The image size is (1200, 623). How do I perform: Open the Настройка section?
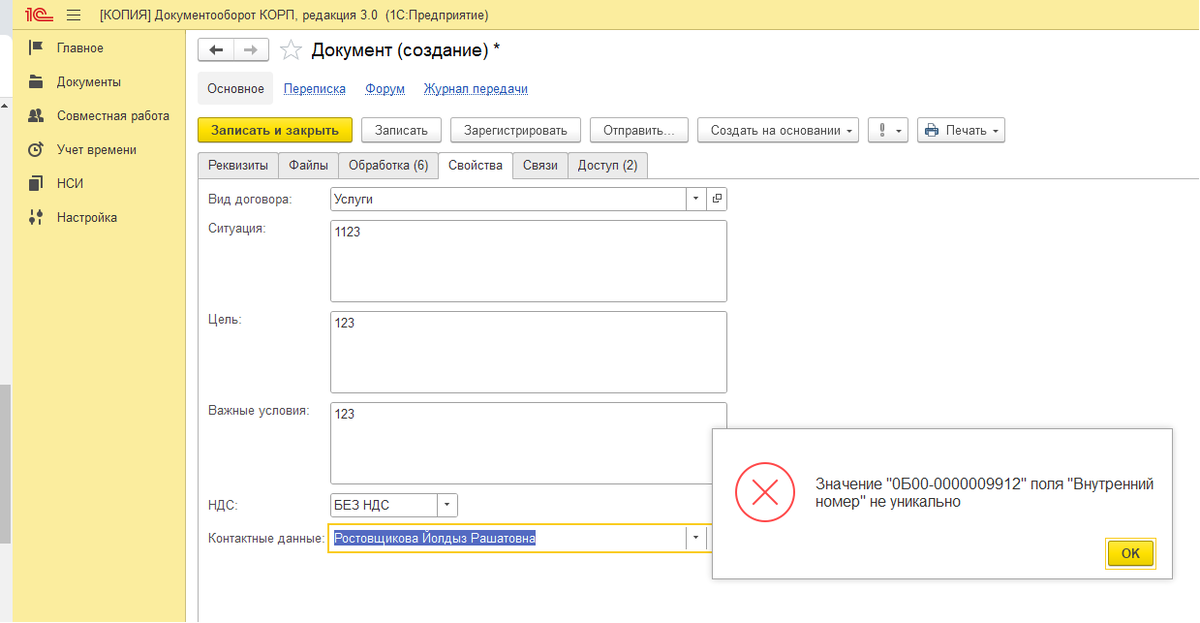[86, 217]
